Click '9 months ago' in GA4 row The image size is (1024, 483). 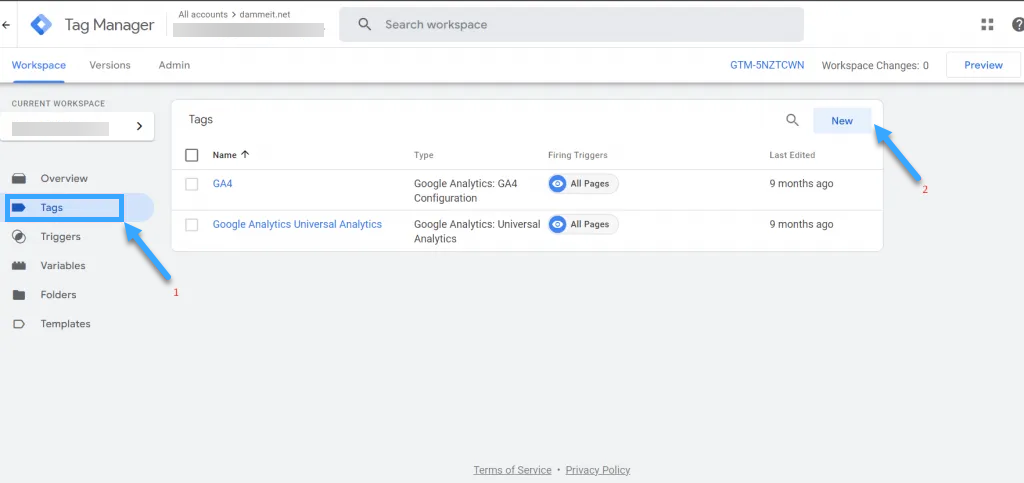(801, 184)
